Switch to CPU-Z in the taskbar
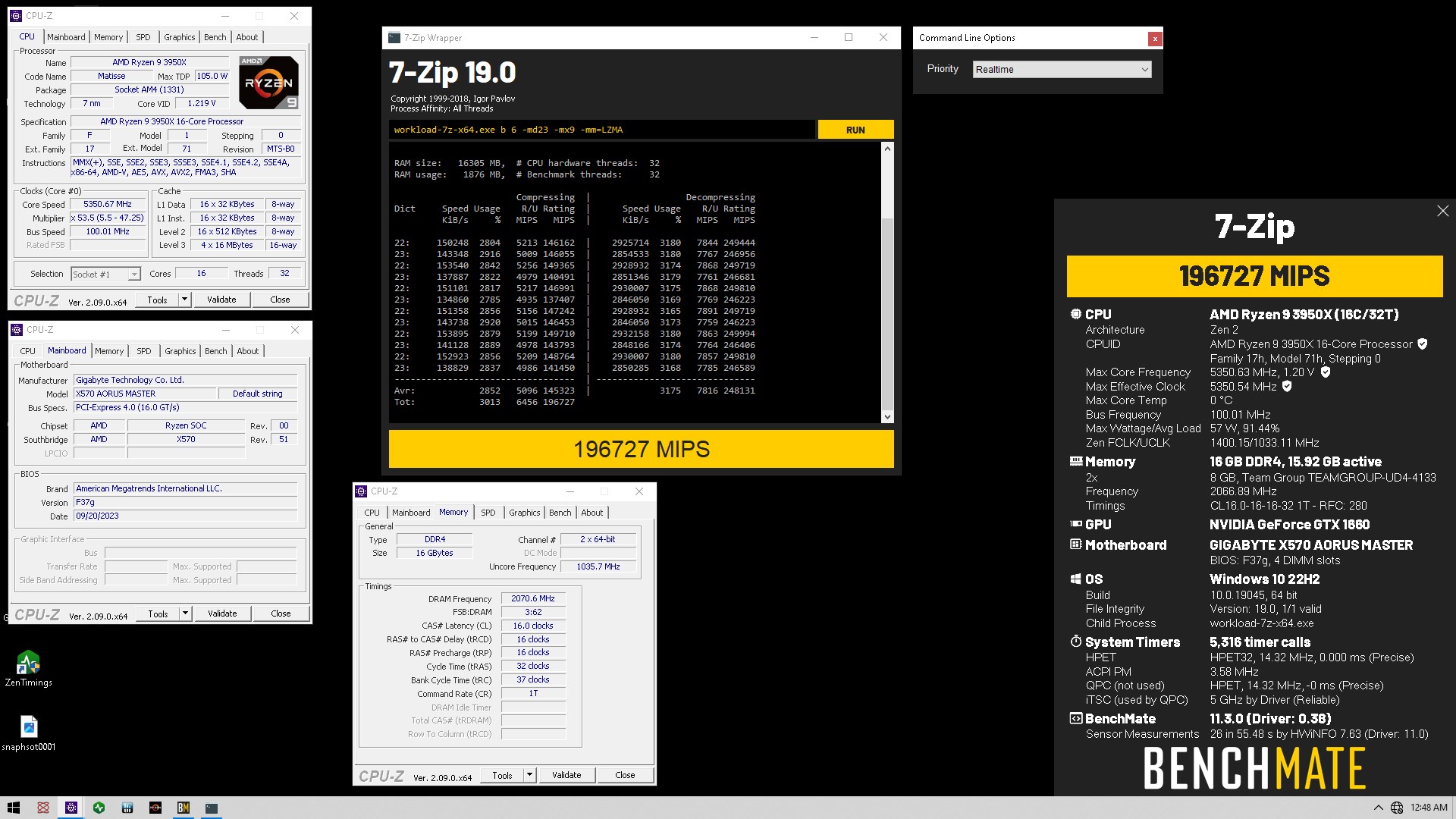The height and width of the screenshot is (819, 1456). [71, 808]
